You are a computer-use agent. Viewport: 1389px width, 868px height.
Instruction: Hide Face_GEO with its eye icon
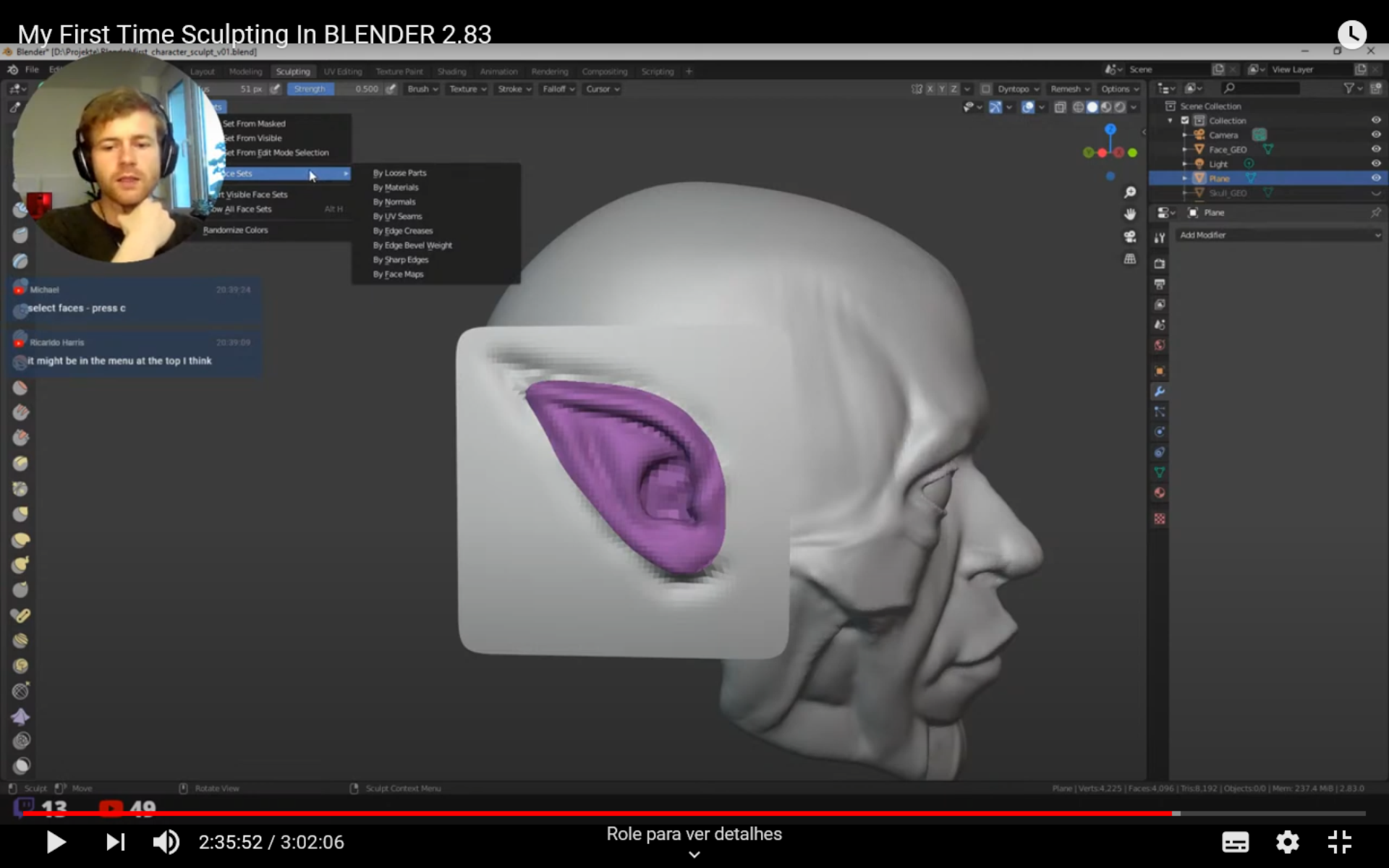coord(1376,149)
